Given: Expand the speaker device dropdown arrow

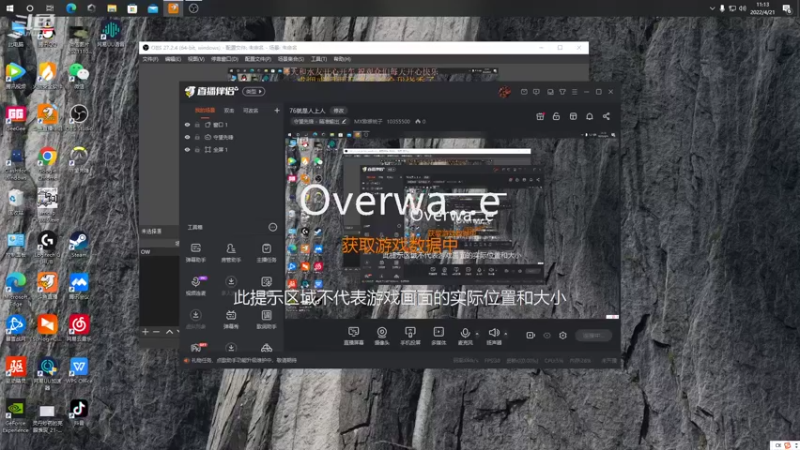Looking at the screenshot, I should [x=506, y=334].
